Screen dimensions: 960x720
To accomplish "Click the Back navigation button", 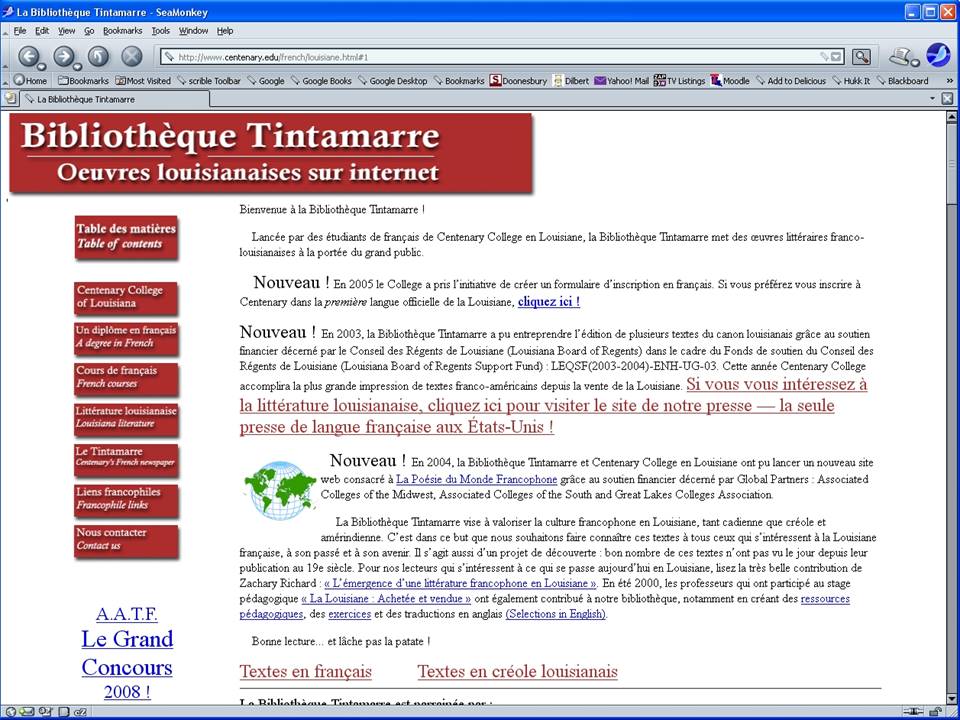I will [27, 56].
